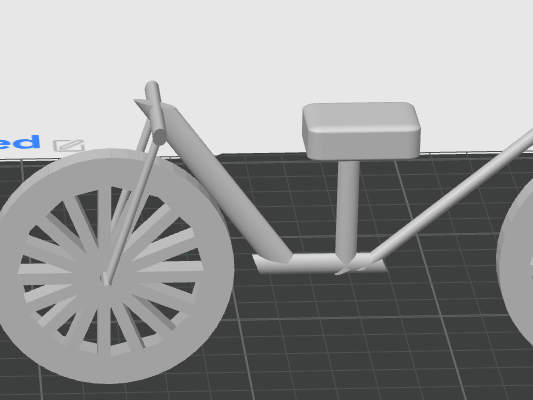The image size is (533, 400).
Task: Click the handlebar stem above the front wheel
Action: click(156, 113)
